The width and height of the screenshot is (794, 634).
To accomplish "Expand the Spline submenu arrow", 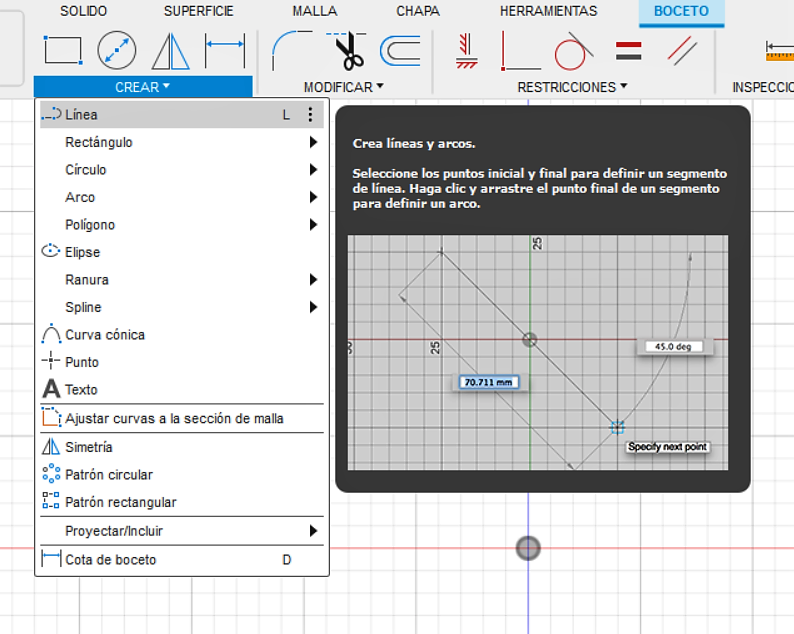I will pos(313,307).
